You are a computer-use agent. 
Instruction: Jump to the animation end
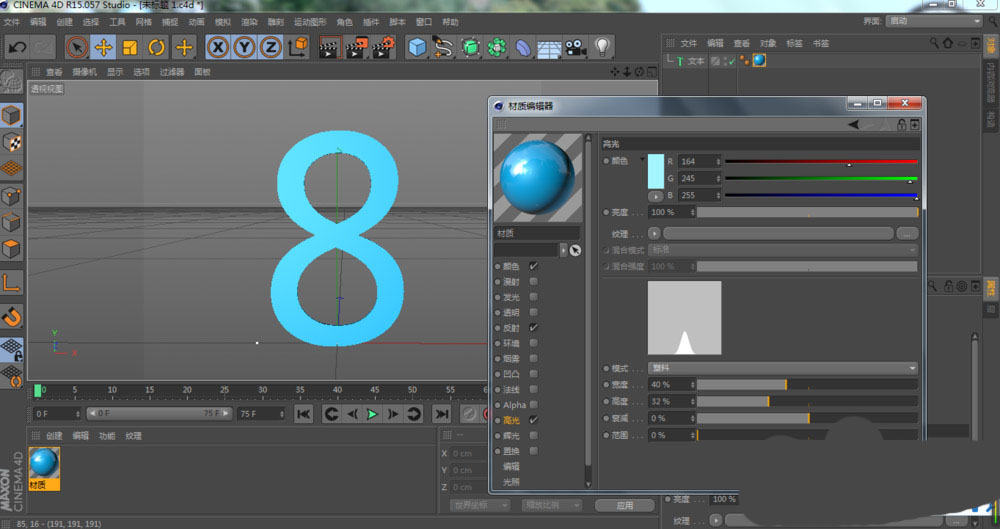click(441, 414)
